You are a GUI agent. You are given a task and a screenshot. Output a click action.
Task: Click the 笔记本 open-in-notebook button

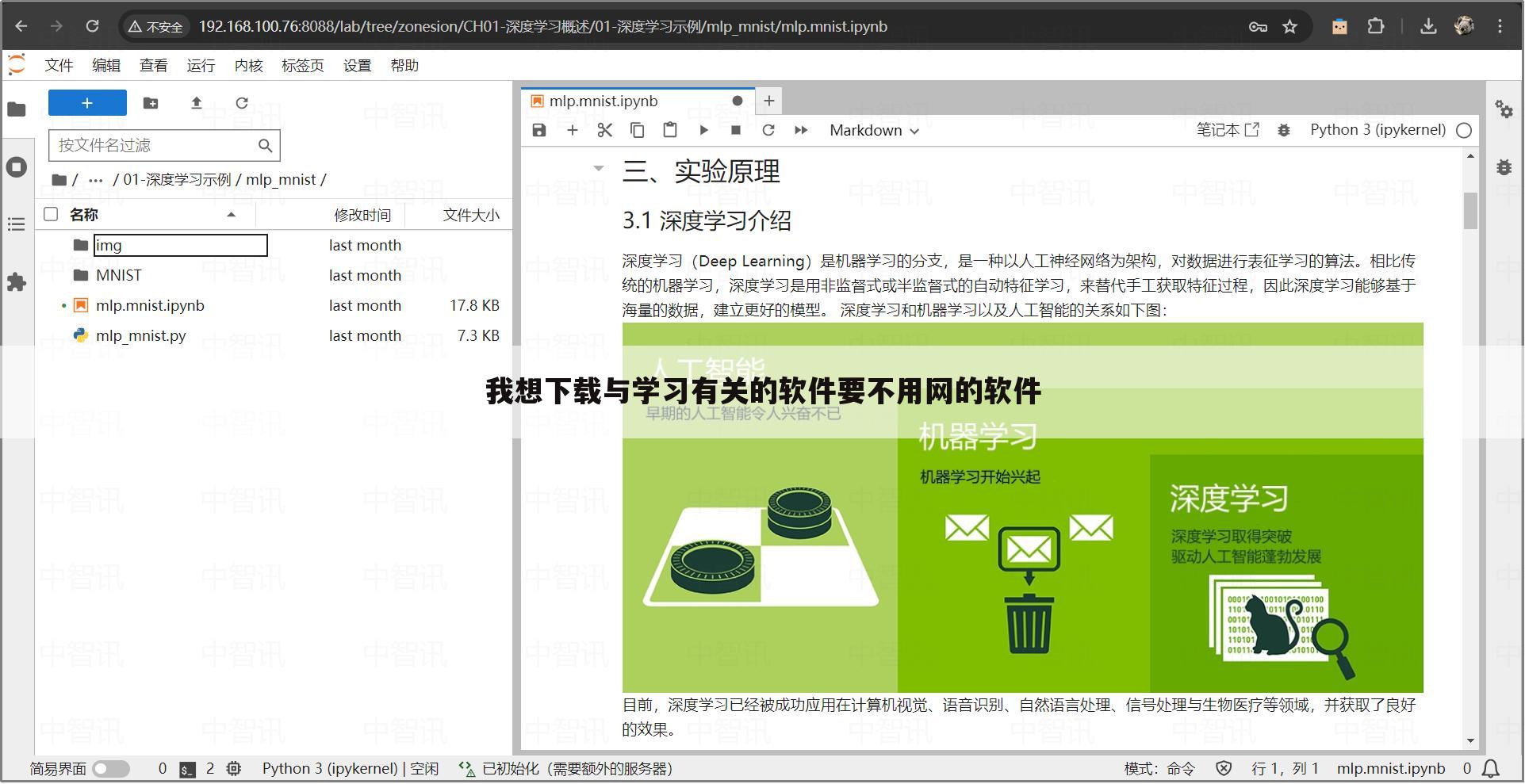click(1228, 130)
